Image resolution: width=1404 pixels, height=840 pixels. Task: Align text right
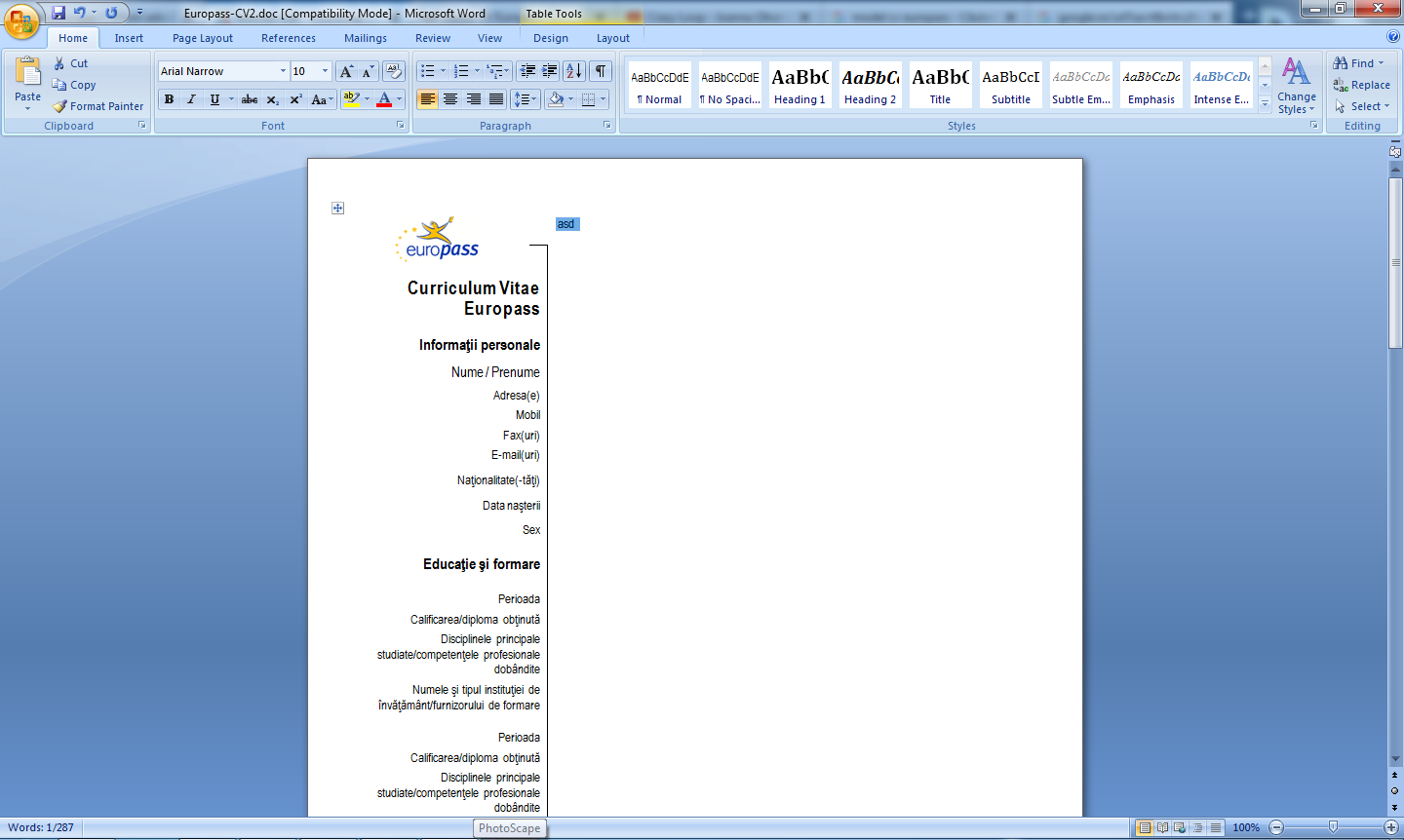tap(473, 99)
